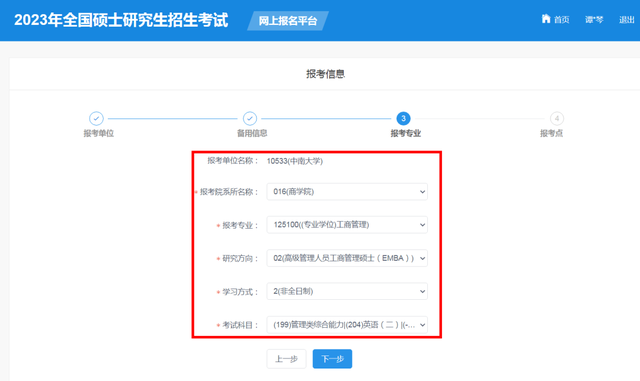Click the 报考点 step label
640x381 pixels.
coord(551,133)
